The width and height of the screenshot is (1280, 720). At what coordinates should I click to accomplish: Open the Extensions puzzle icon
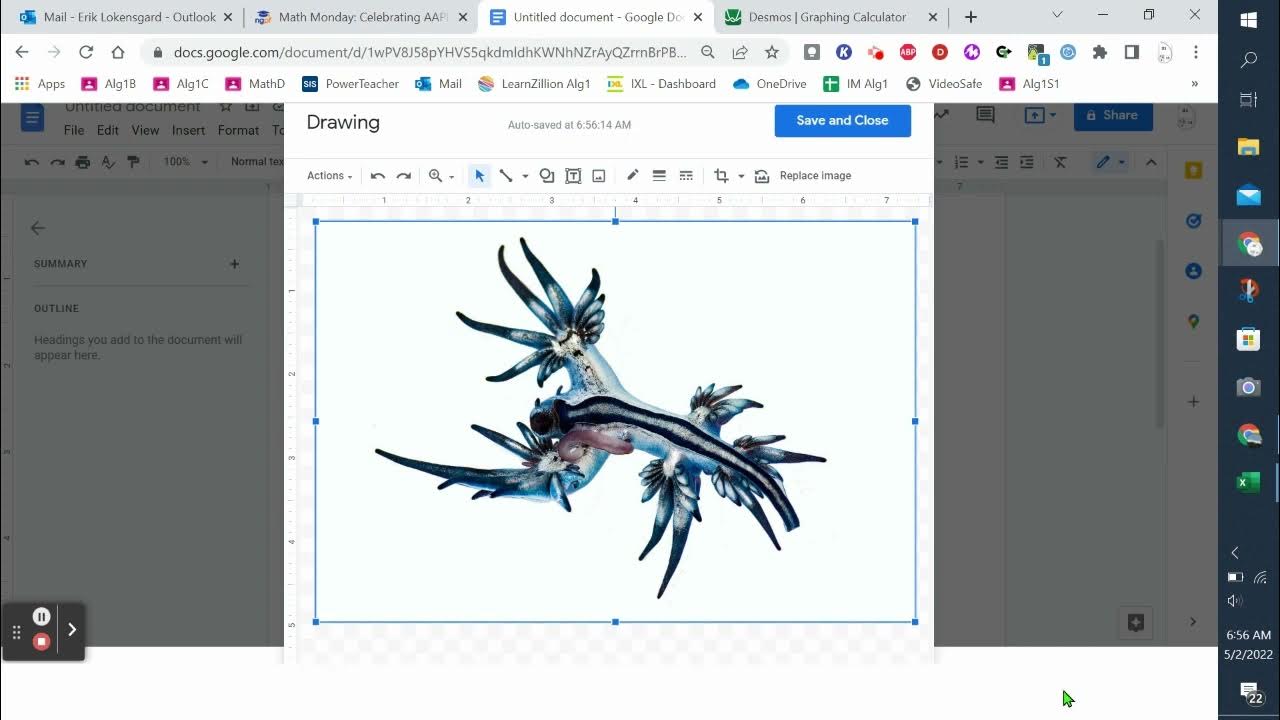coord(1100,52)
